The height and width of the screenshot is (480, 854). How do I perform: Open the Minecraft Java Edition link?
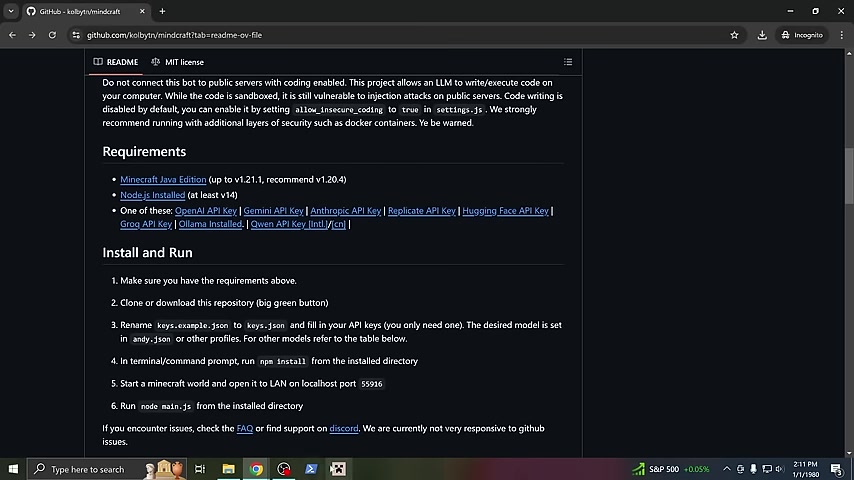(x=163, y=179)
